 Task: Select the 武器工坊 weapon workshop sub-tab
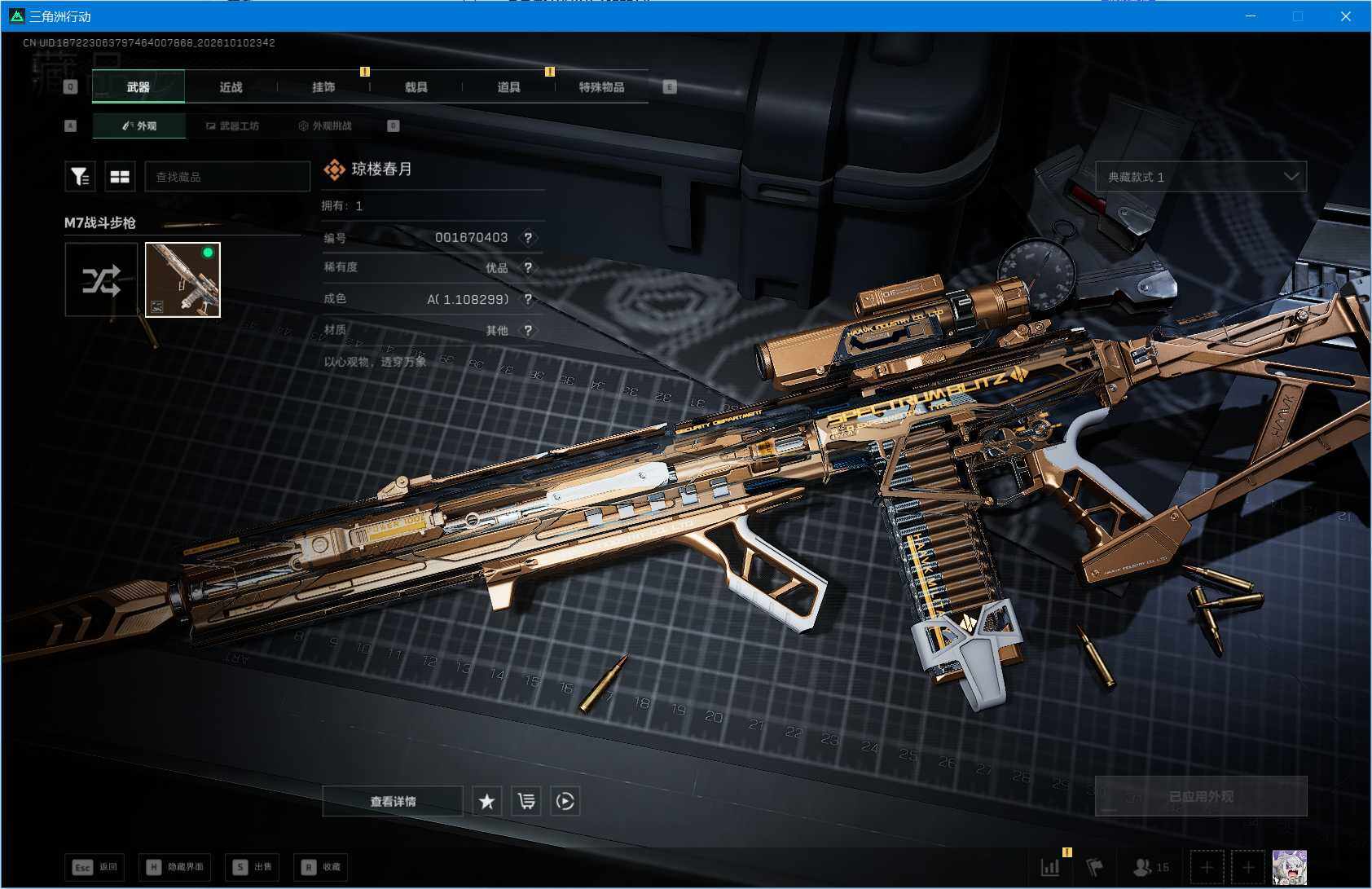232,125
